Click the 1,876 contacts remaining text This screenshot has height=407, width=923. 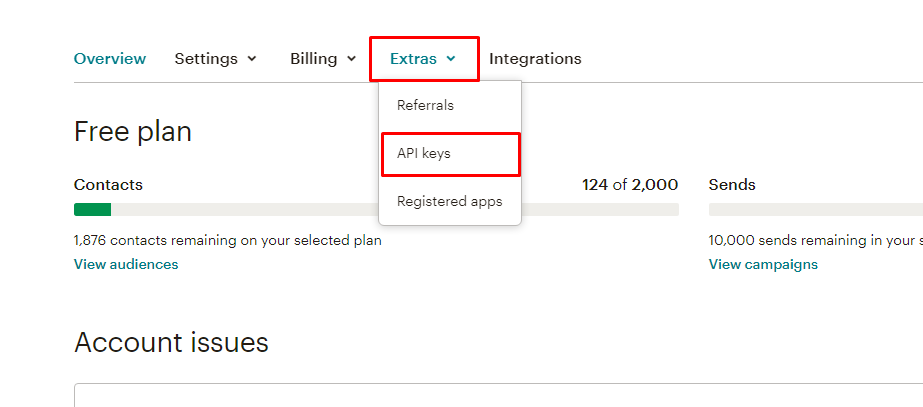pyautogui.click(x=227, y=241)
